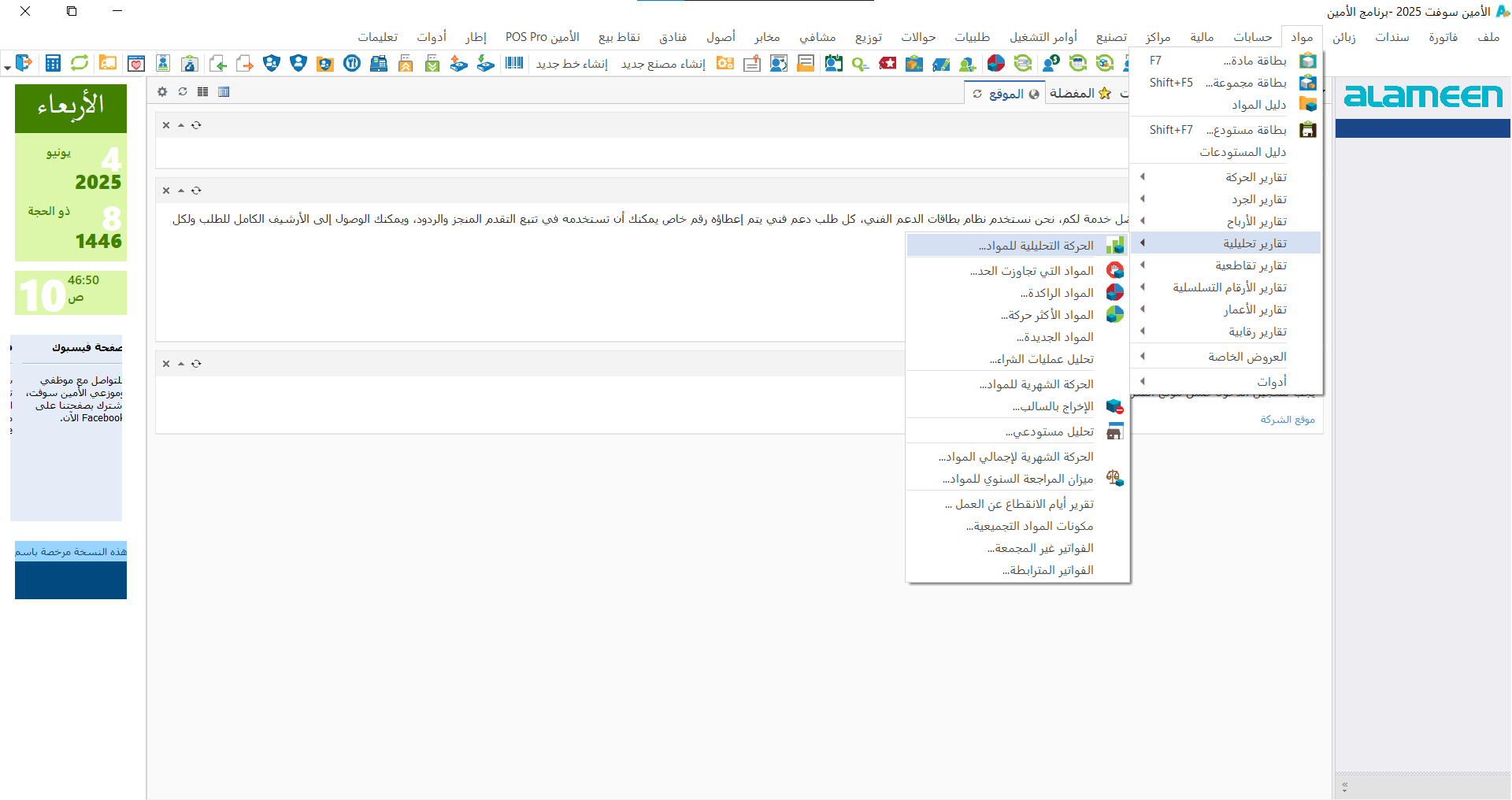Click the cash register toolbar icon
1512x800 pixels.
point(379,64)
